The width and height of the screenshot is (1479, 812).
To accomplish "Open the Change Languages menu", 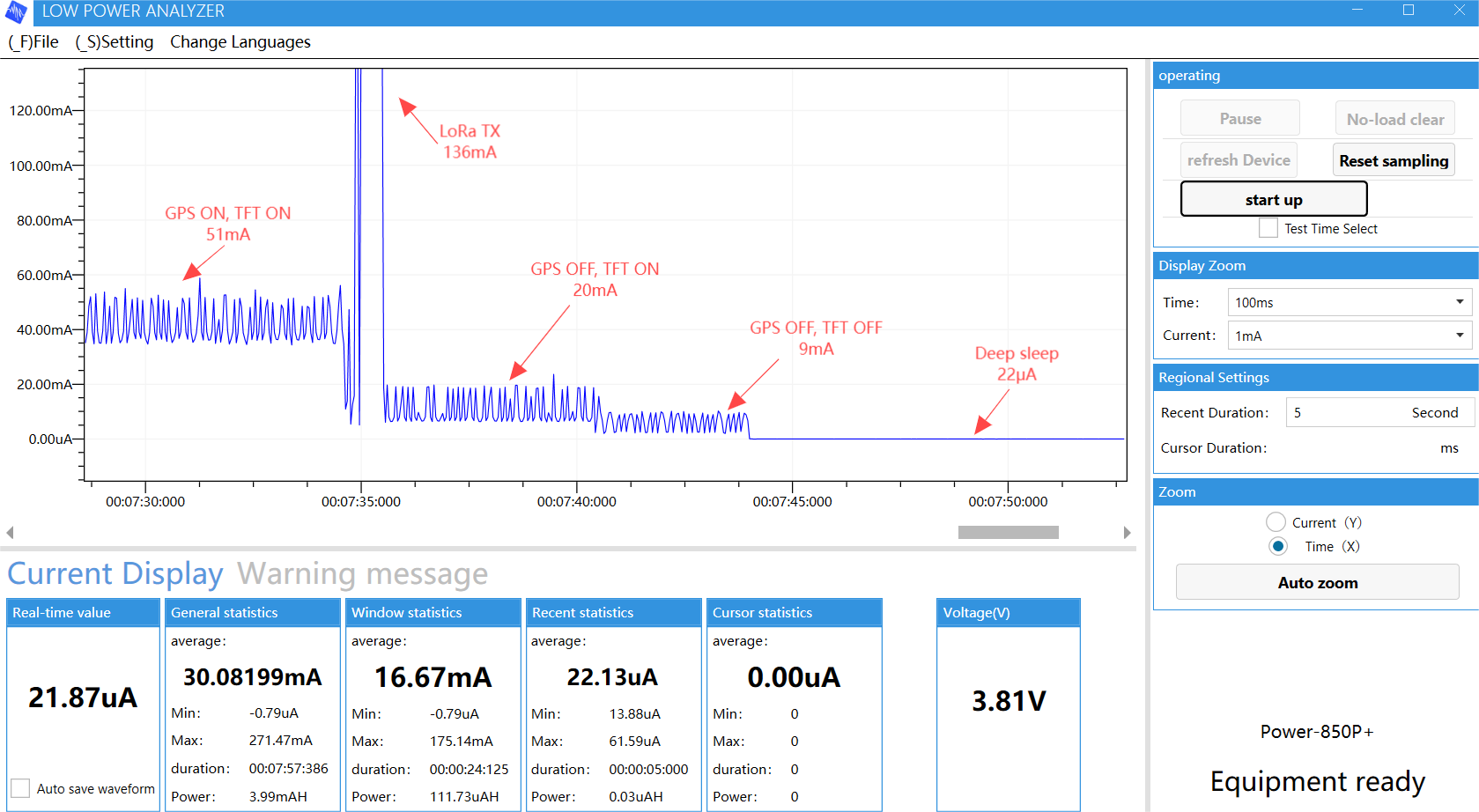I will click(240, 42).
